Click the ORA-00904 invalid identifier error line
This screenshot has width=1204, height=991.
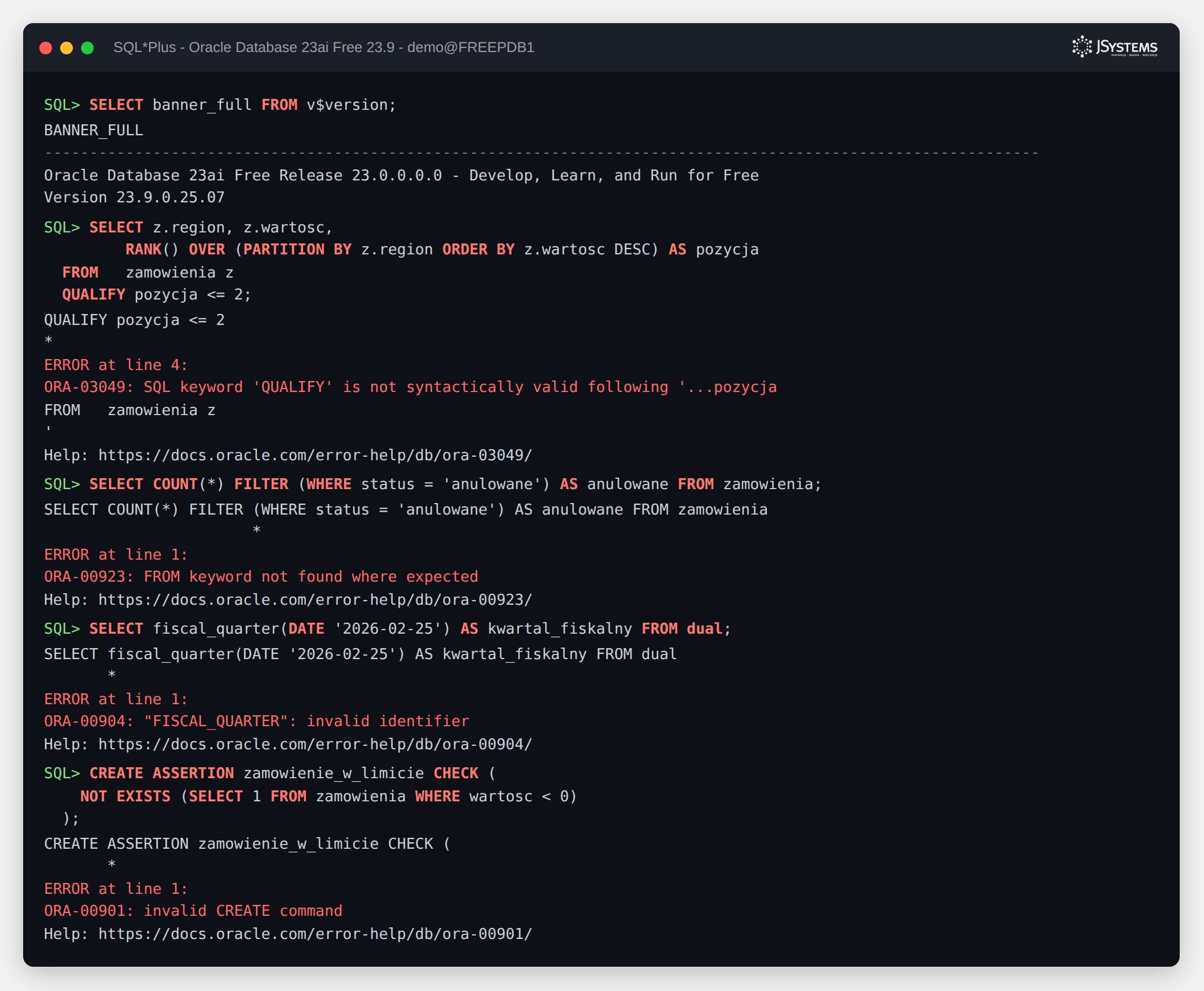(x=257, y=722)
